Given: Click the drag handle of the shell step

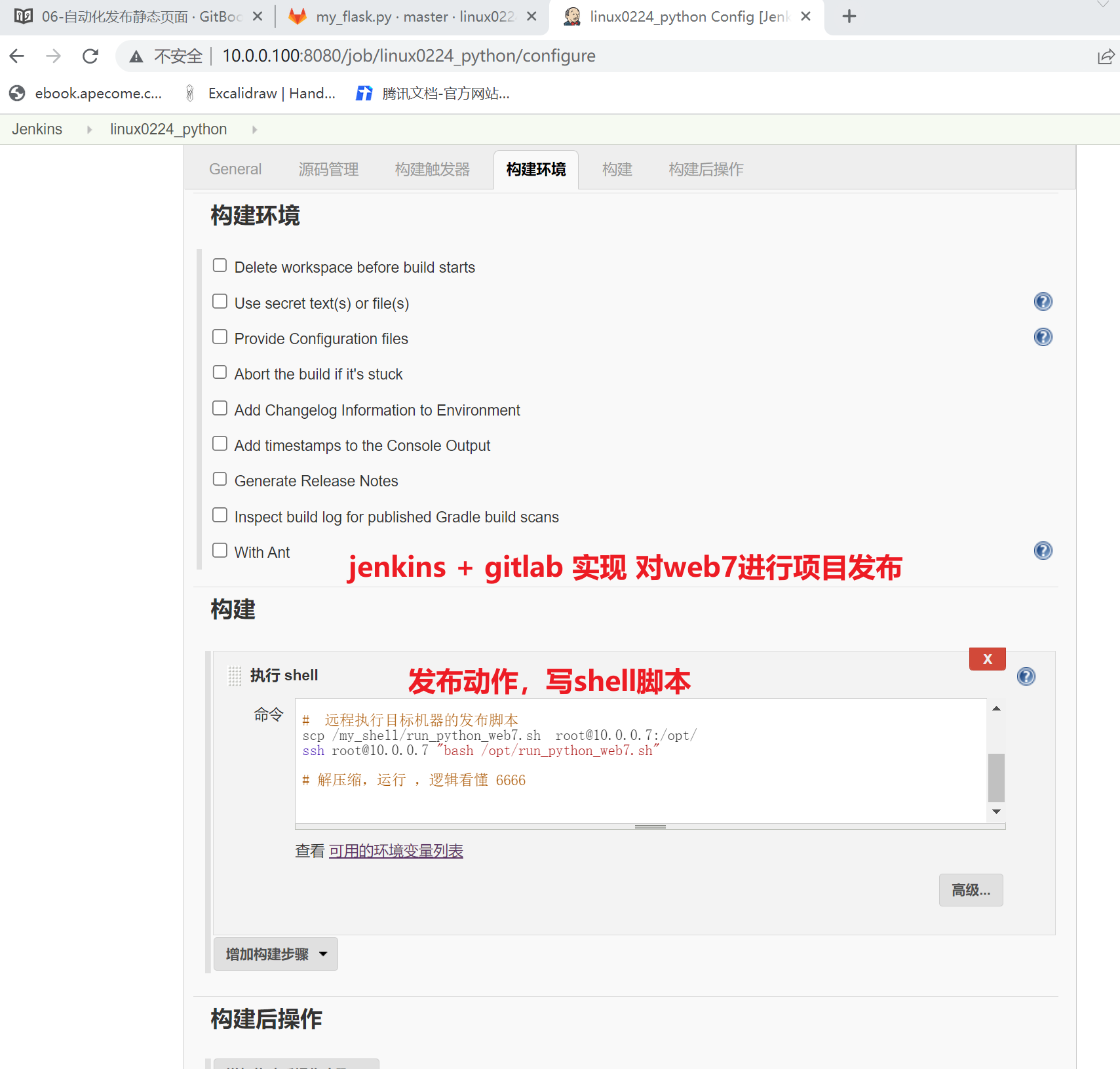Looking at the screenshot, I should click(235, 676).
